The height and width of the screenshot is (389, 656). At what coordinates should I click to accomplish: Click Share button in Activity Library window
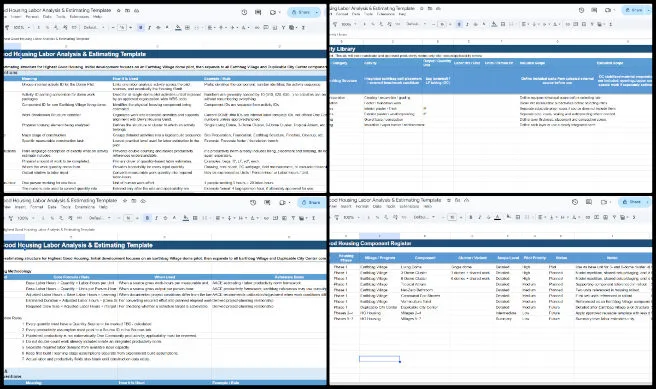coord(633,10)
